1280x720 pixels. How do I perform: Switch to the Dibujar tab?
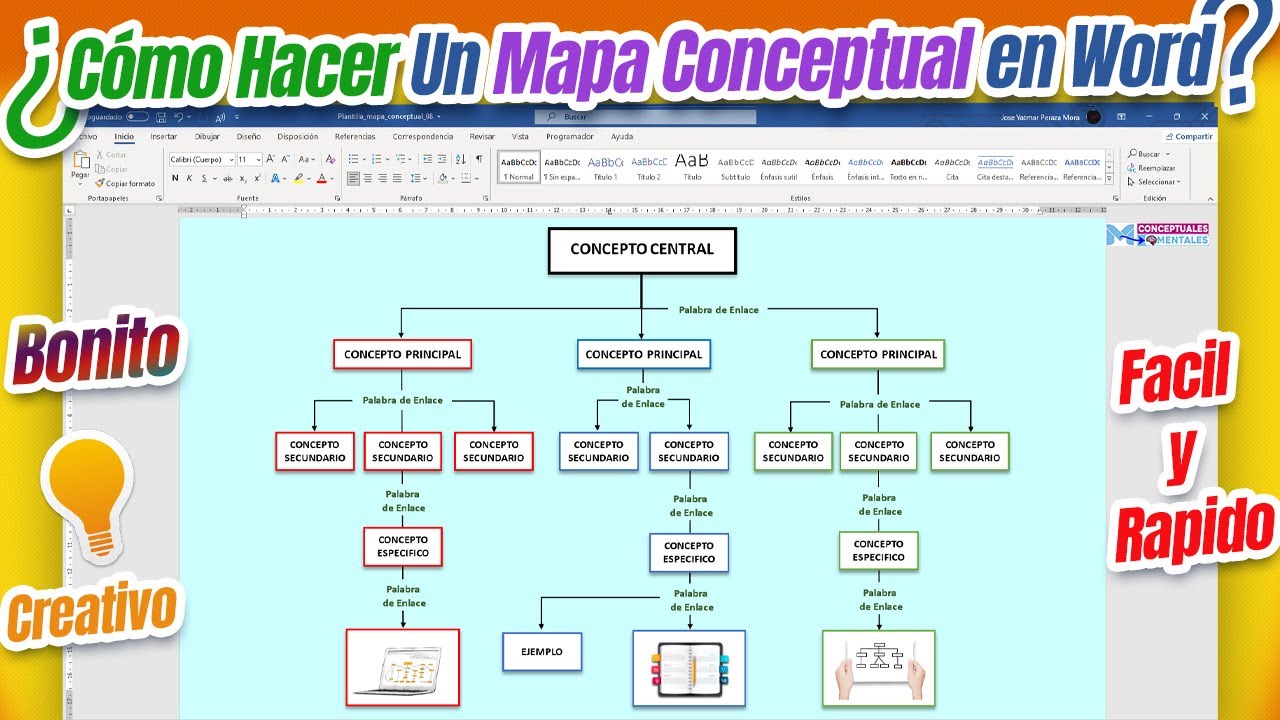coord(207,136)
